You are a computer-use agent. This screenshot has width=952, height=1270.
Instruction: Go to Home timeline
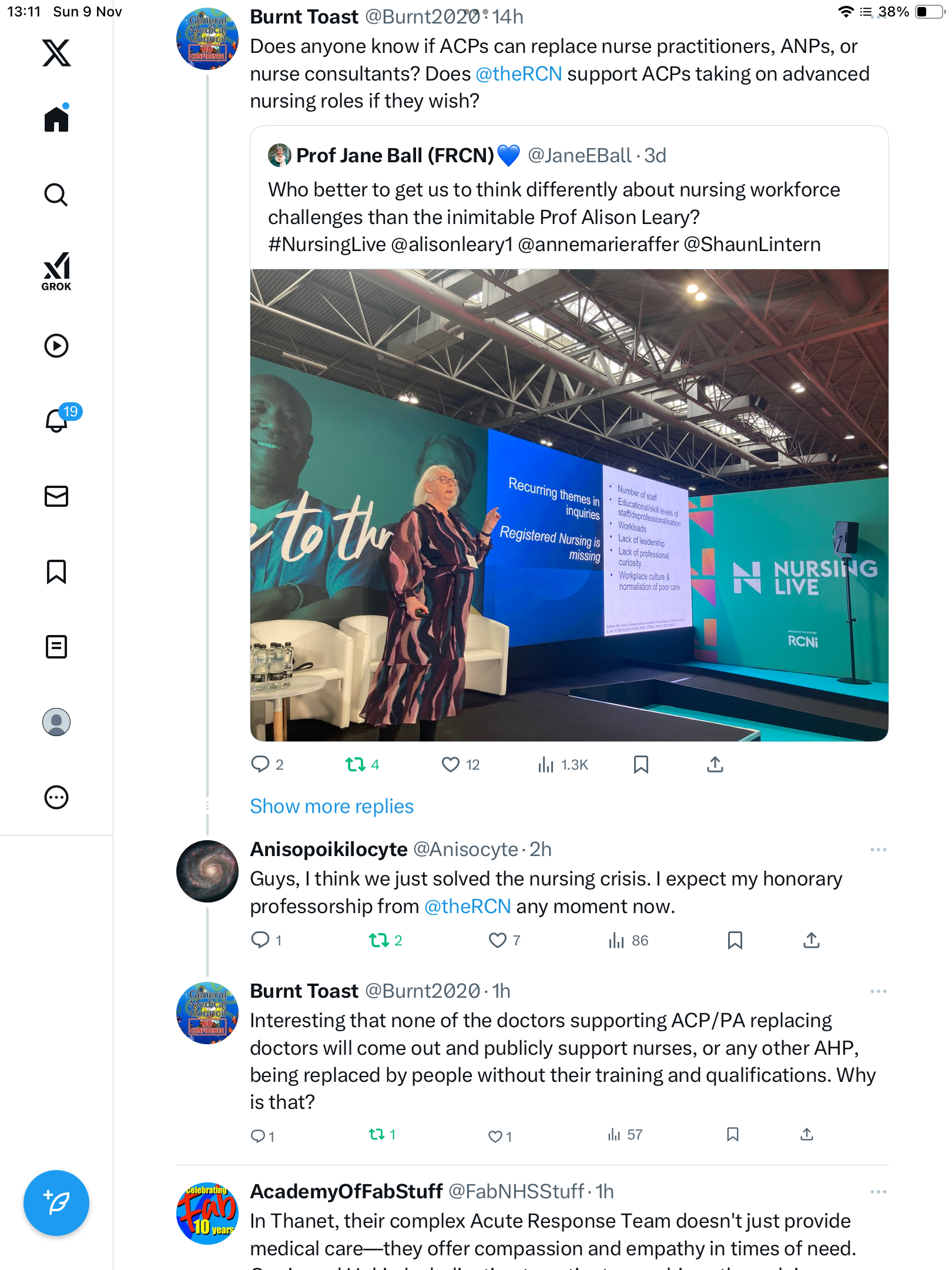(x=56, y=119)
